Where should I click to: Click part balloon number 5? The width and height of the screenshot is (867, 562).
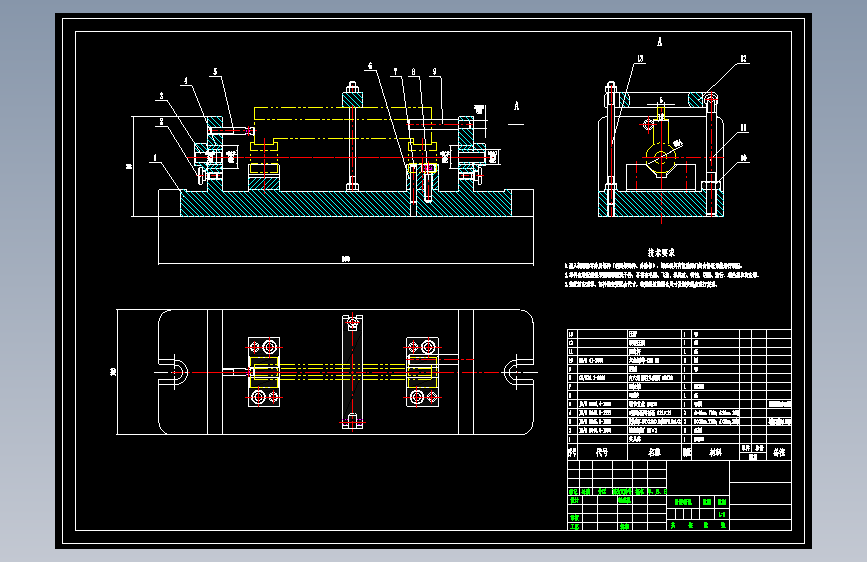215,71
